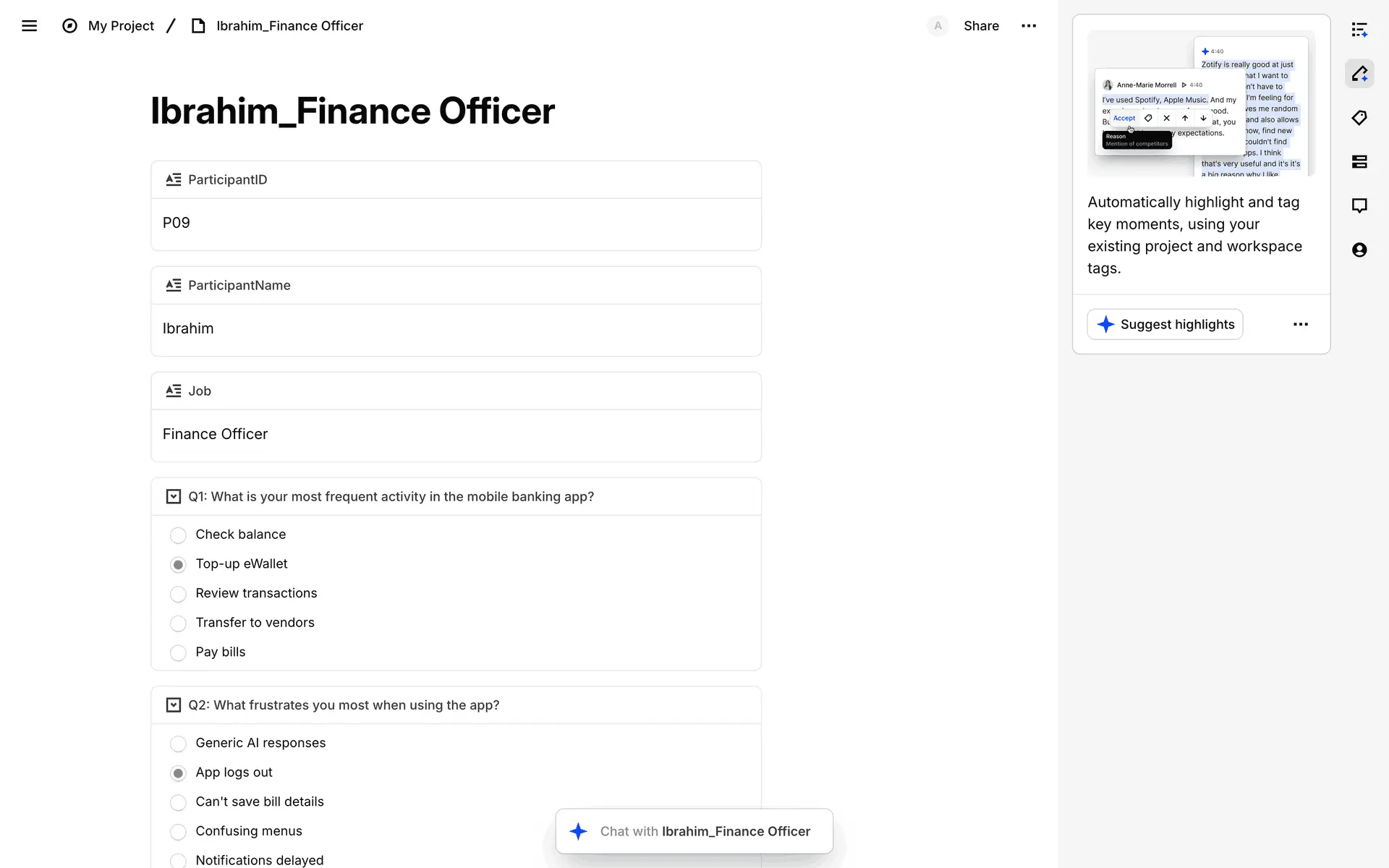Select Review transactions radio option
Screen dimensions: 1389x868
click(178, 594)
